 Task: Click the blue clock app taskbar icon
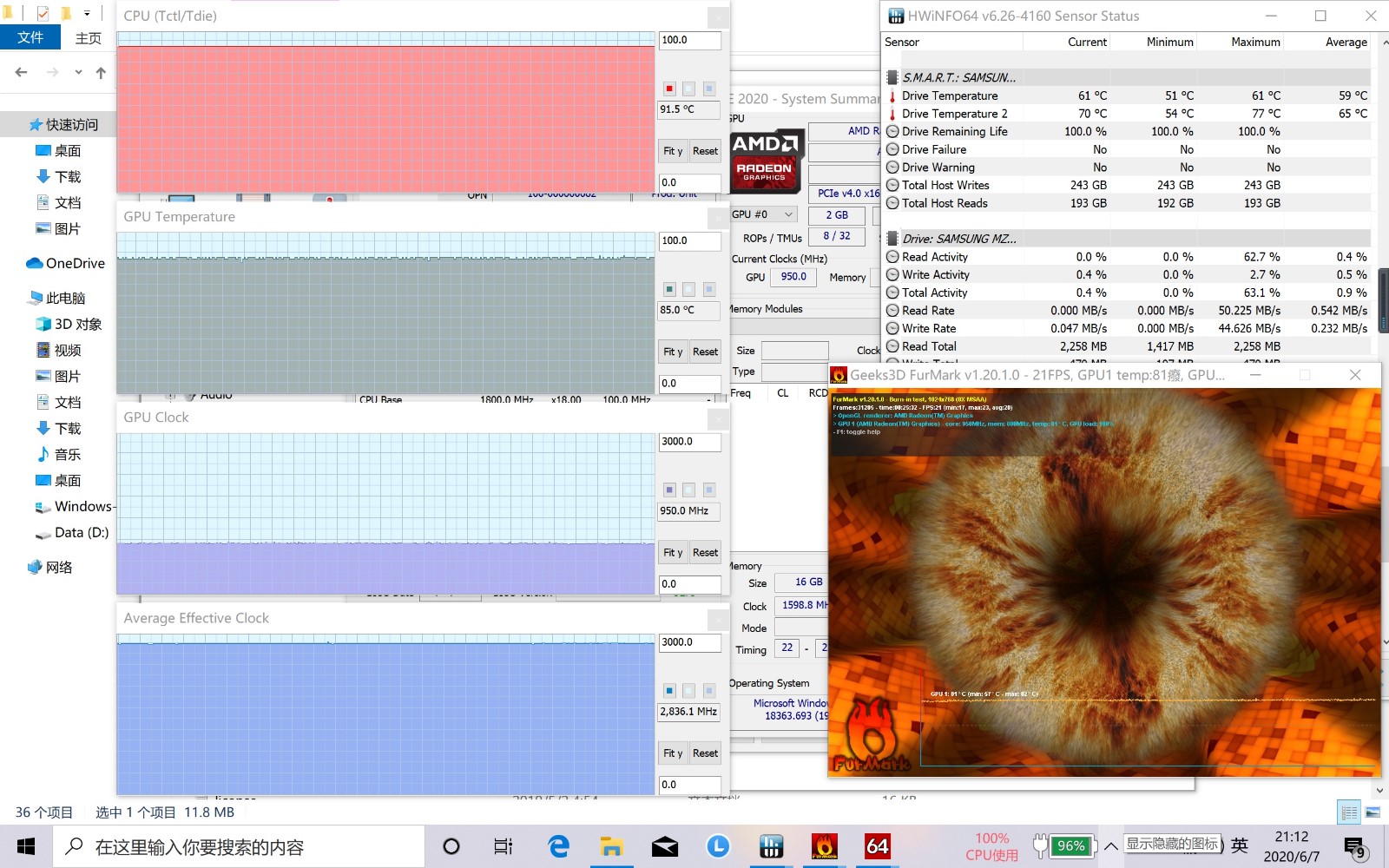click(718, 845)
